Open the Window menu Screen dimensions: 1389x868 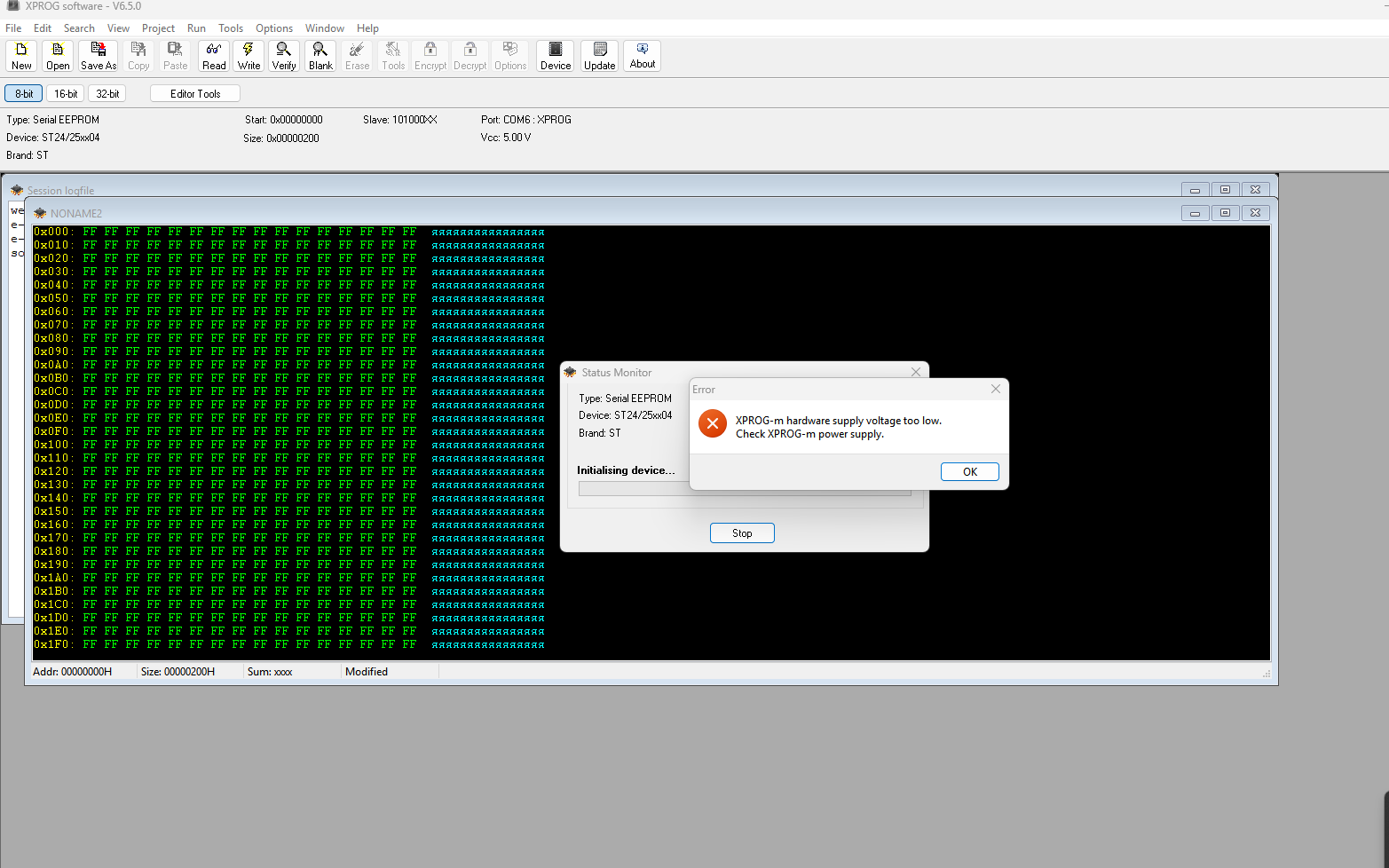(x=325, y=28)
